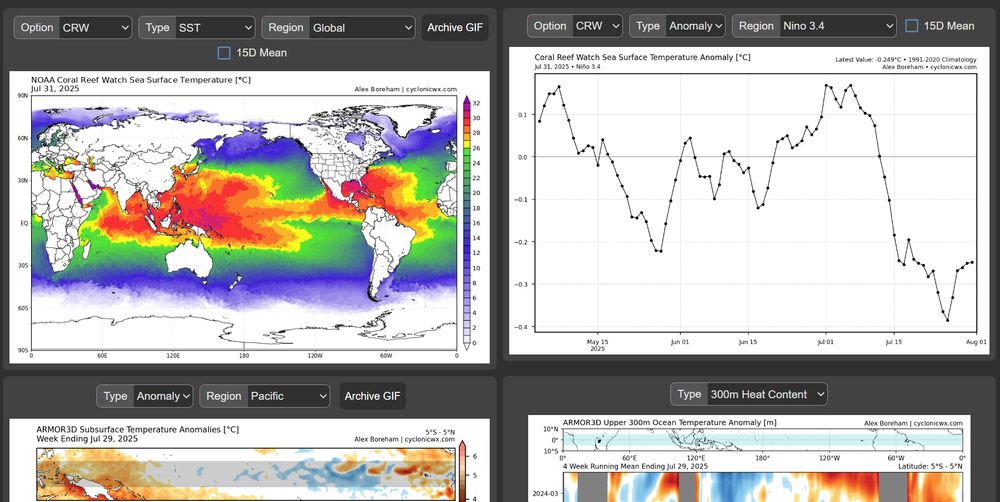Screen dimensions: 1000x502
Task: Open the Type Anomaly dropdown in Nino panel
Action: tap(677, 26)
